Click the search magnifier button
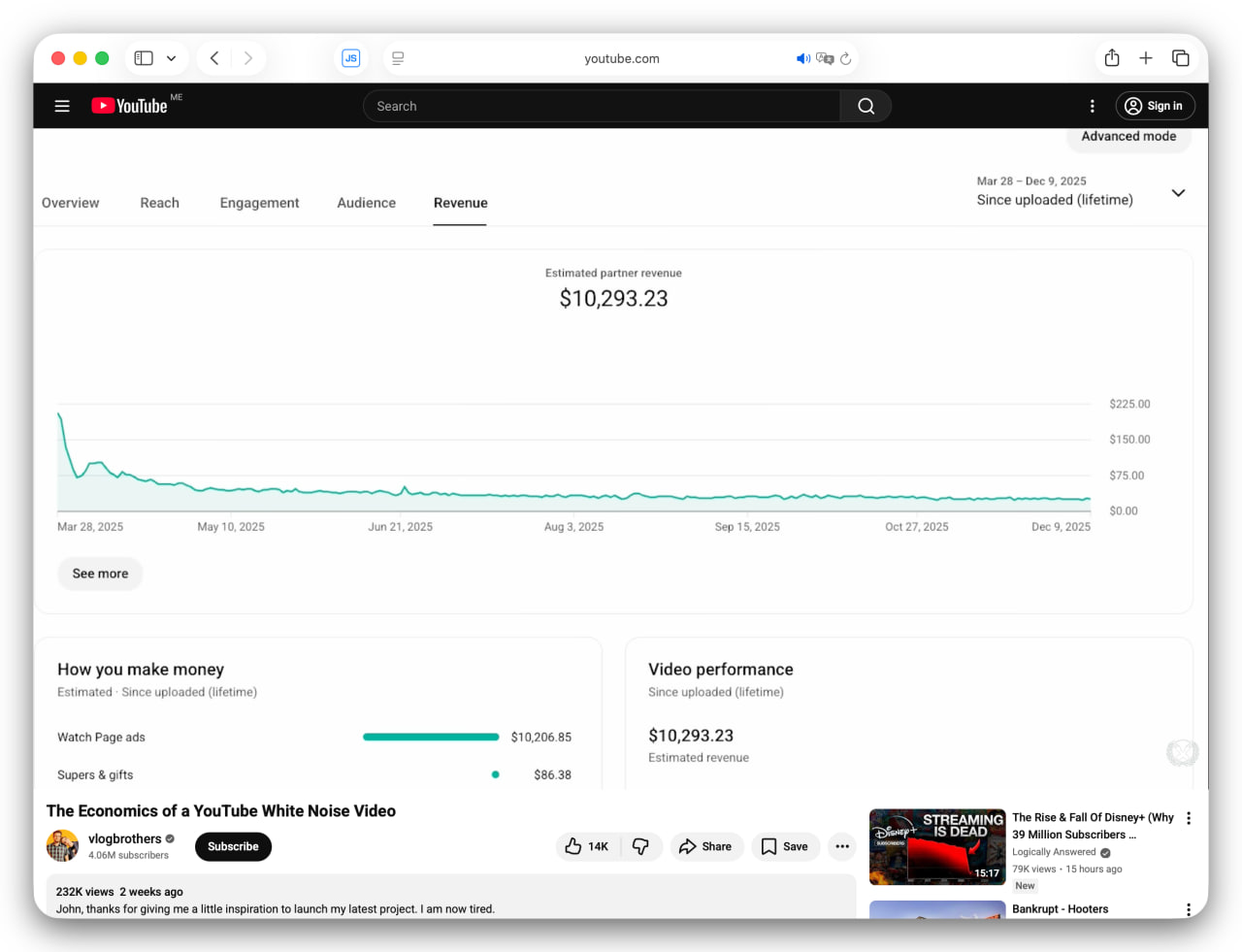The image size is (1242, 952). click(866, 106)
